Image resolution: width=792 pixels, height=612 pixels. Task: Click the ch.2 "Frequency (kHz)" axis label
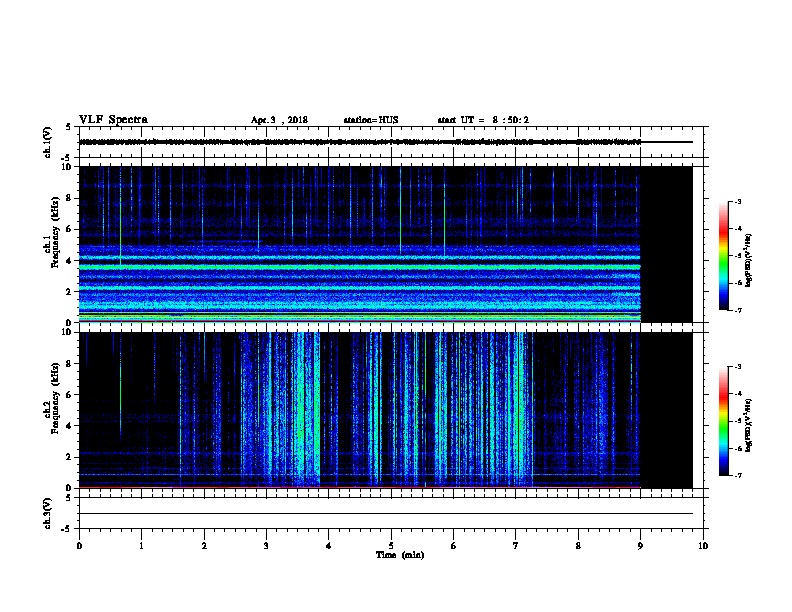click(x=55, y=398)
